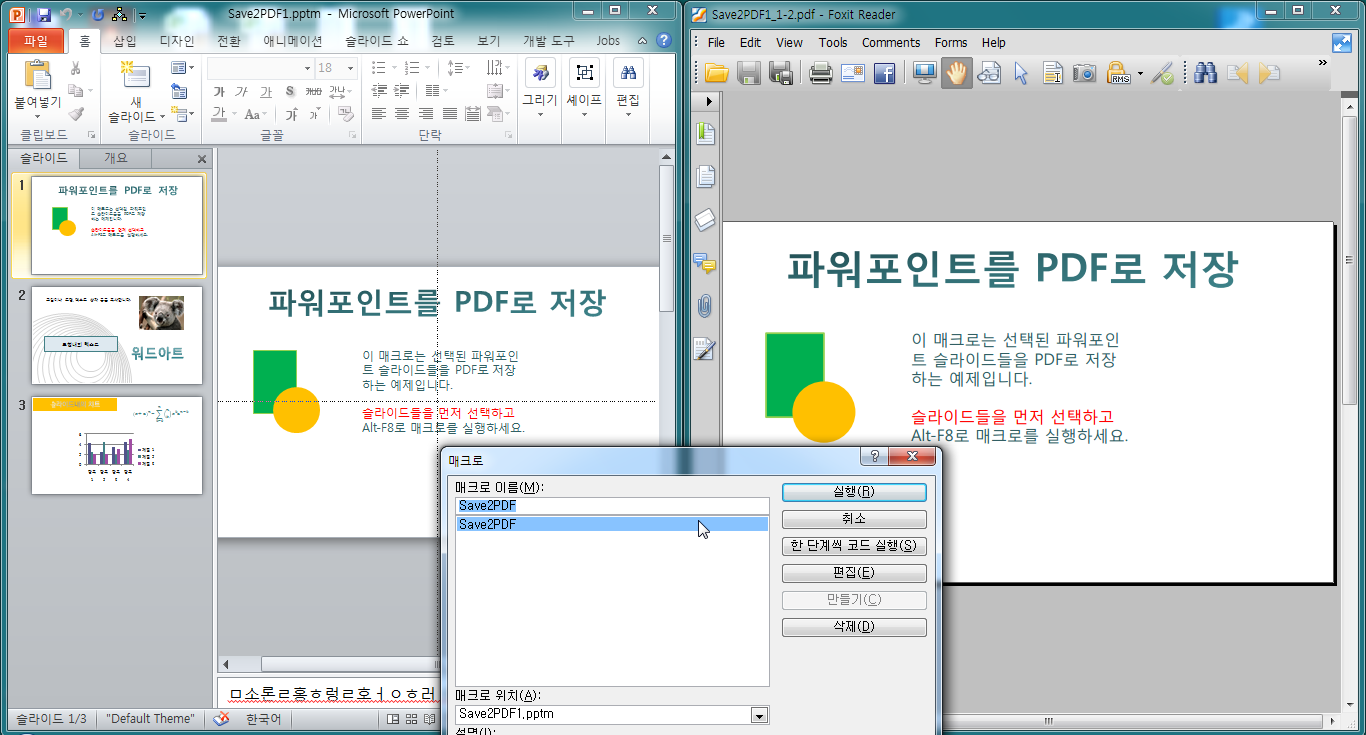This screenshot has width=1366, height=735.
Task: Open the Pages panel in Foxit sidebar
Action: coord(706,176)
